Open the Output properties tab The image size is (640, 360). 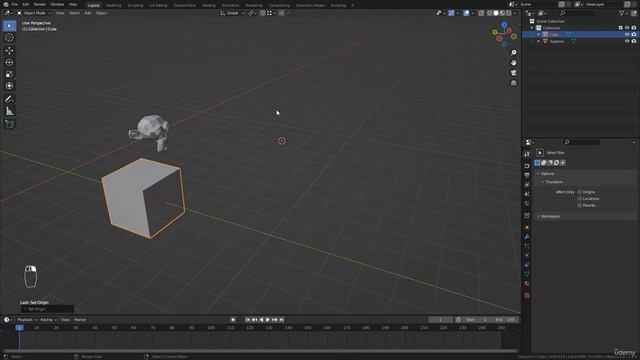click(527, 175)
